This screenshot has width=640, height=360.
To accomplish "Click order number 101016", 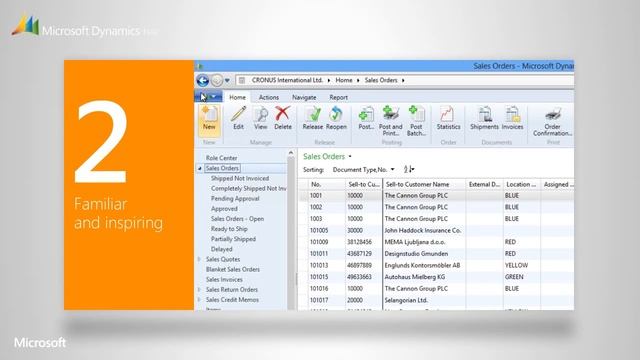I will (319, 289).
